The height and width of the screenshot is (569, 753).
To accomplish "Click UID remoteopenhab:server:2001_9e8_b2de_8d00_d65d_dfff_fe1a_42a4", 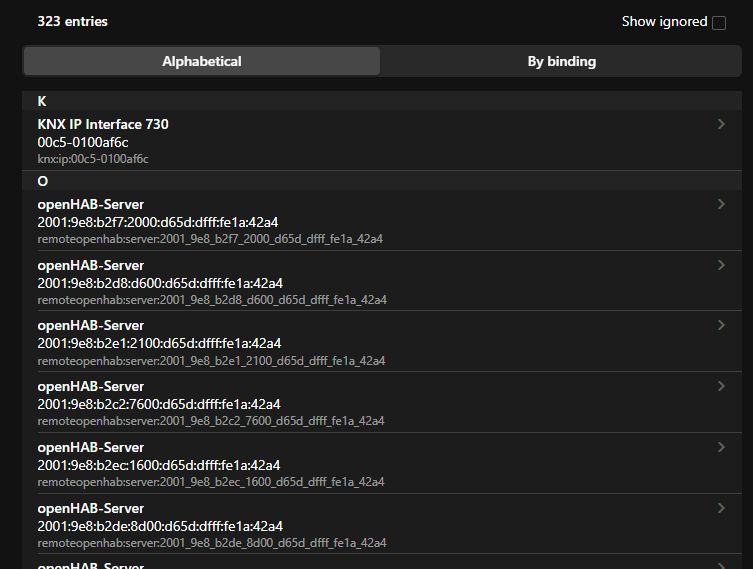I will pos(212,543).
